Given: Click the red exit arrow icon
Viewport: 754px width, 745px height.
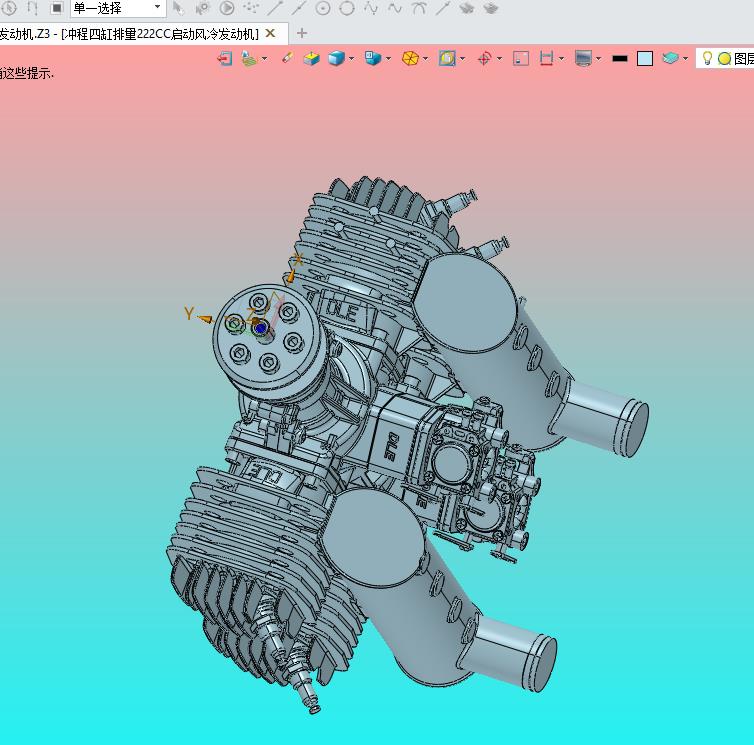Looking at the screenshot, I should click(x=225, y=59).
